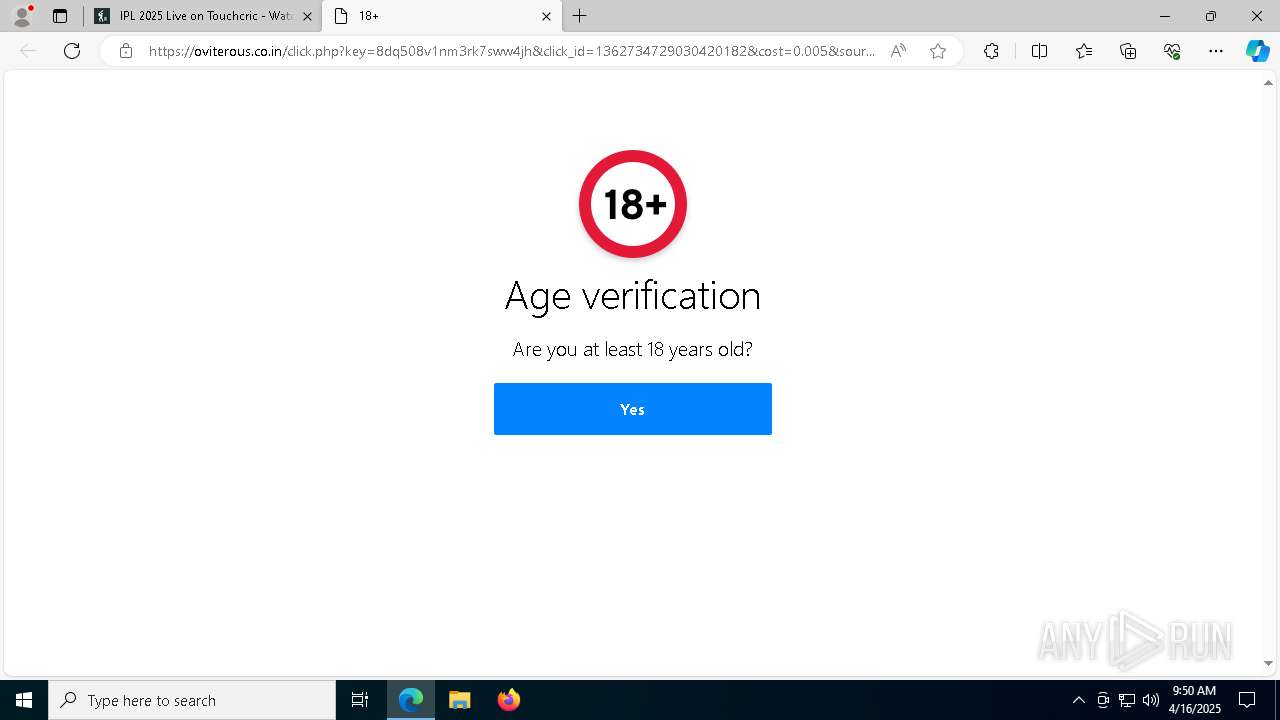The height and width of the screenshot is (720, 1280).
Task: Show hidden system tray icons
Action: [1078, 700]
